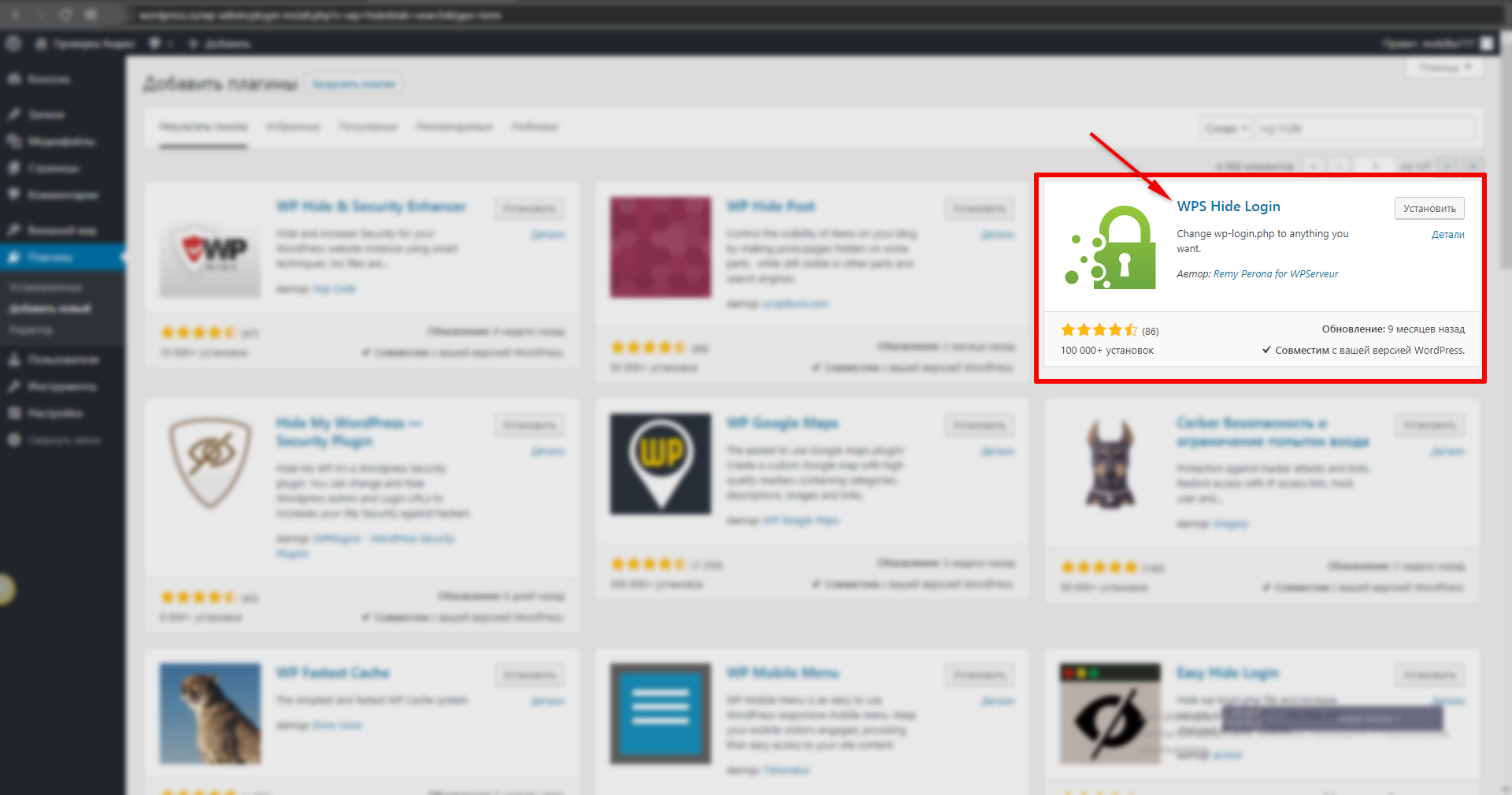Click the plugin search input field
This screenshot has height=795, width=1512.
1364,128
